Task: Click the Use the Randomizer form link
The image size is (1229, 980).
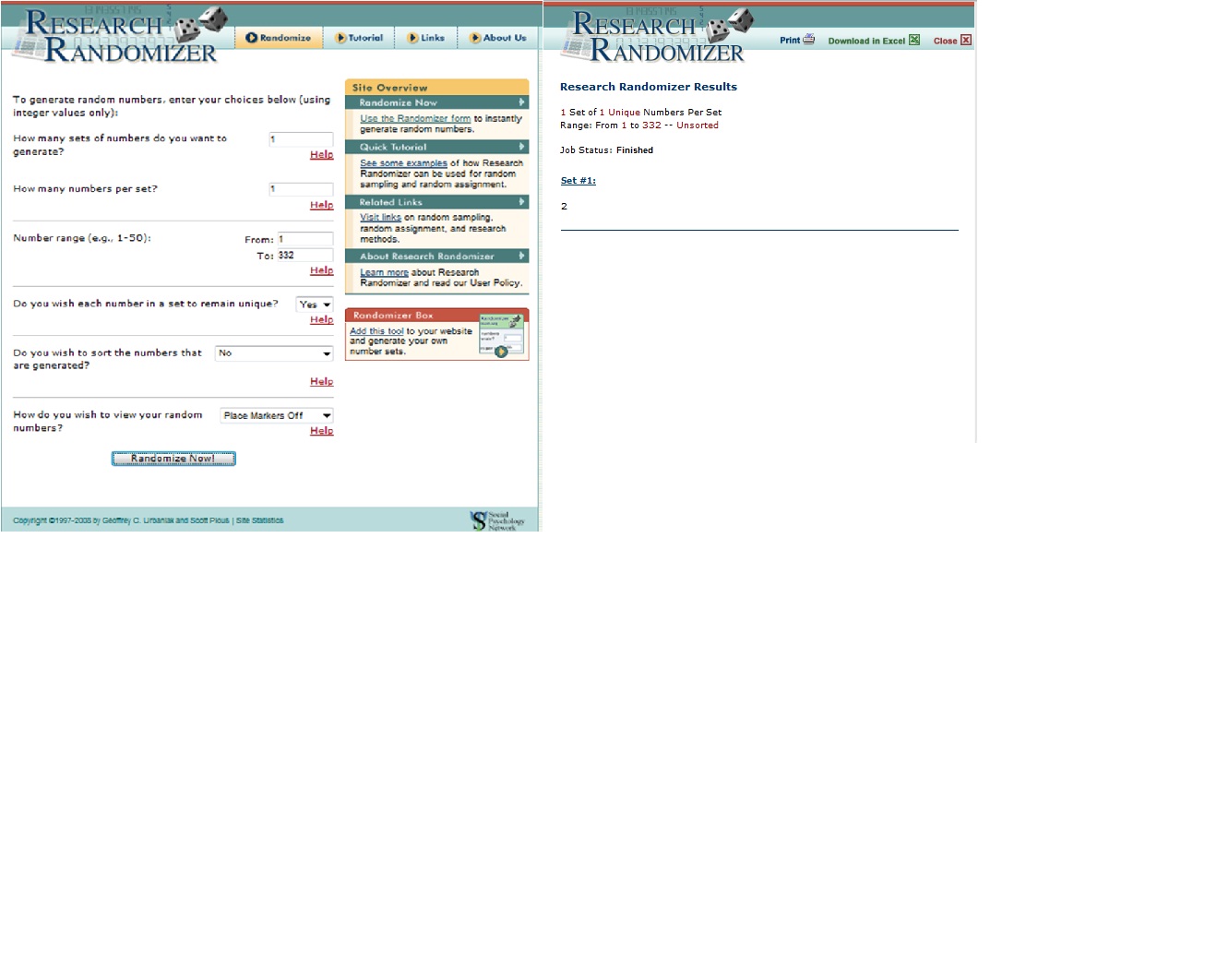Action: pyautogui.click(x=415, y=118)
